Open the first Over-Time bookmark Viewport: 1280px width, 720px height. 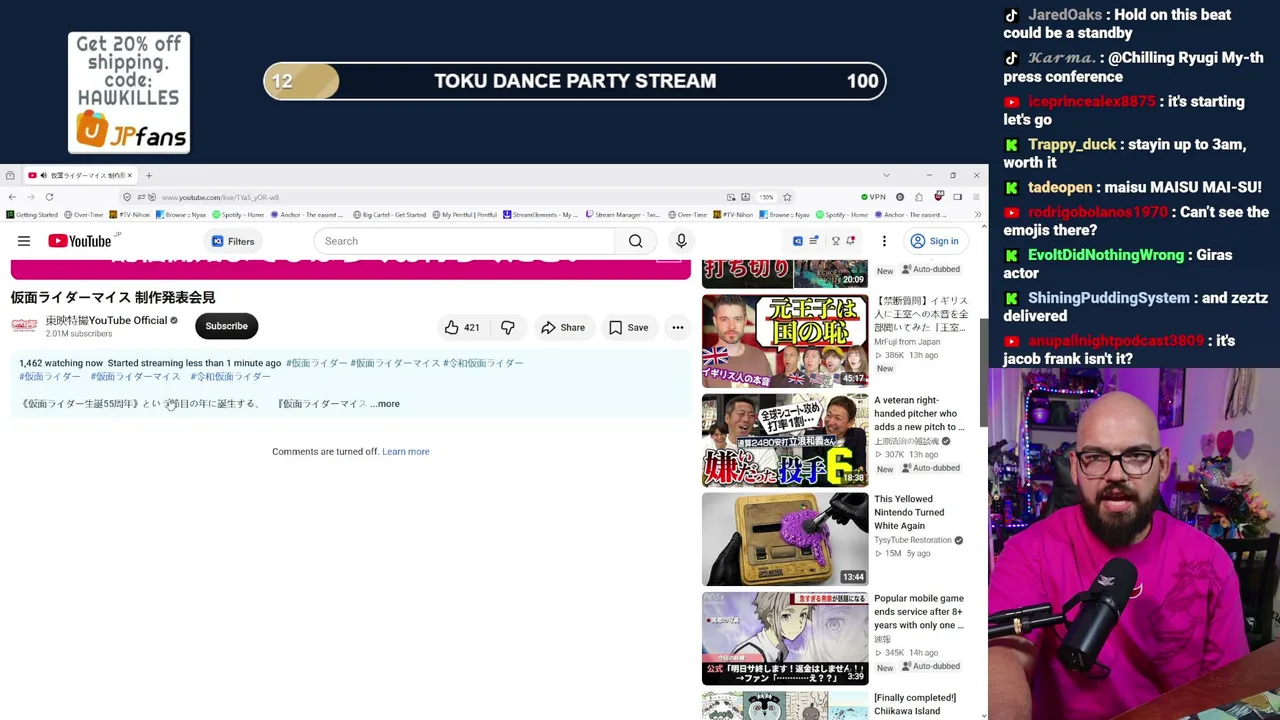click(x=84, y=215)
